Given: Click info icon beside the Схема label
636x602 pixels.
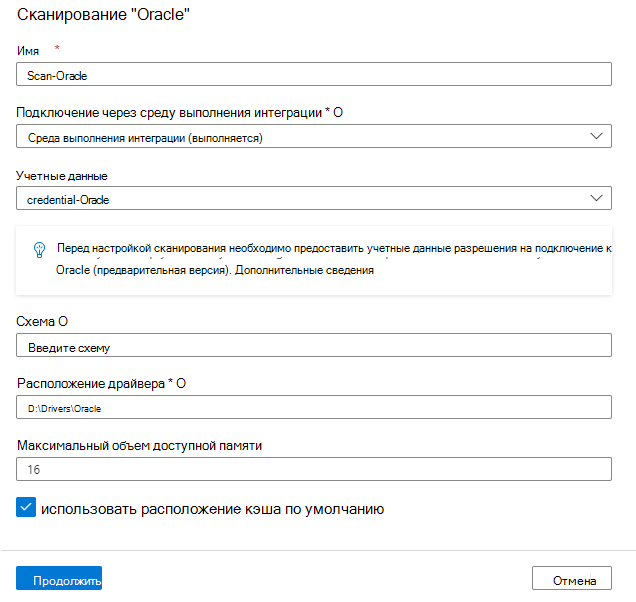Looking at the screenshot, I should coord(63,321).
